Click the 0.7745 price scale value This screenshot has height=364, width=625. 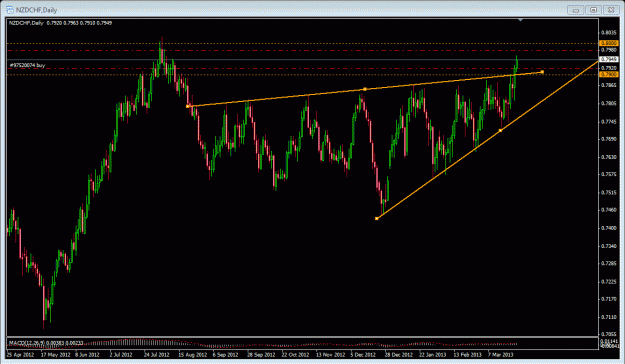coord(609,121)
